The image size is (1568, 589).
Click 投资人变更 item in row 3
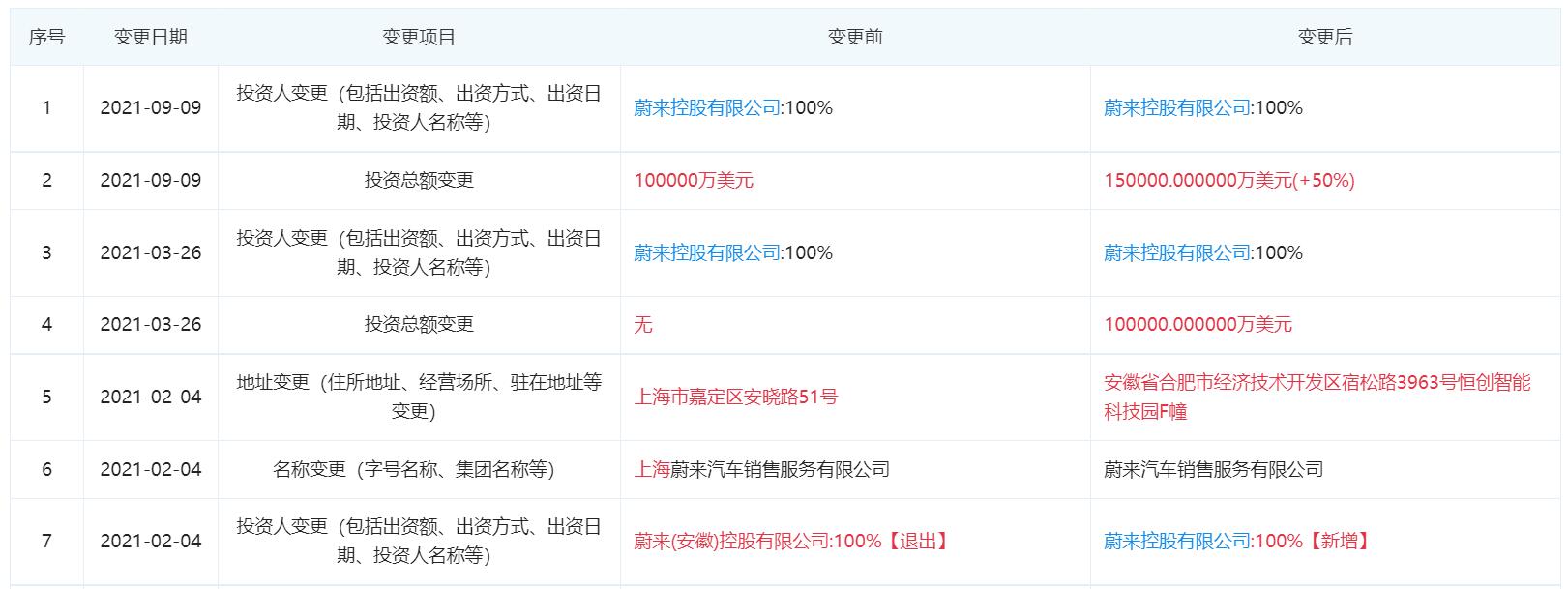click(419, 253)
